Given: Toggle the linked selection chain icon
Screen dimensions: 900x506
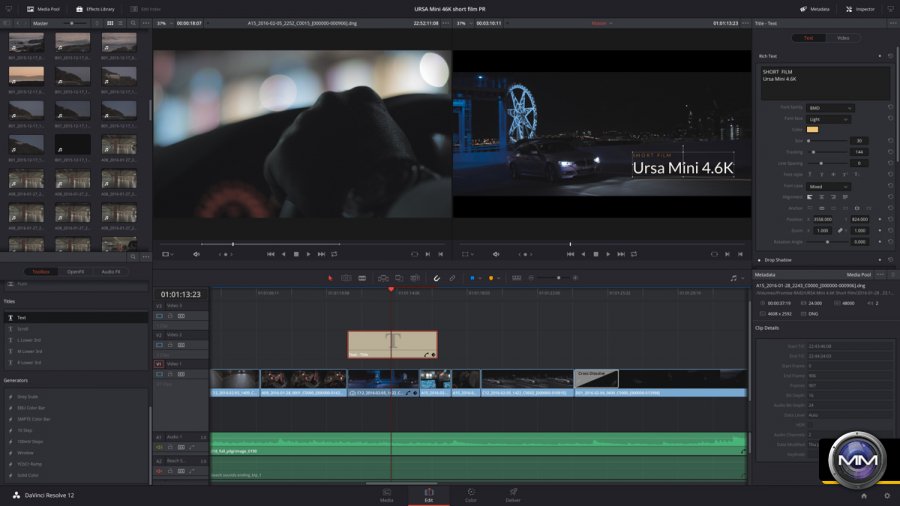Looking at the screenshot, I should click(x=452, y=278).
